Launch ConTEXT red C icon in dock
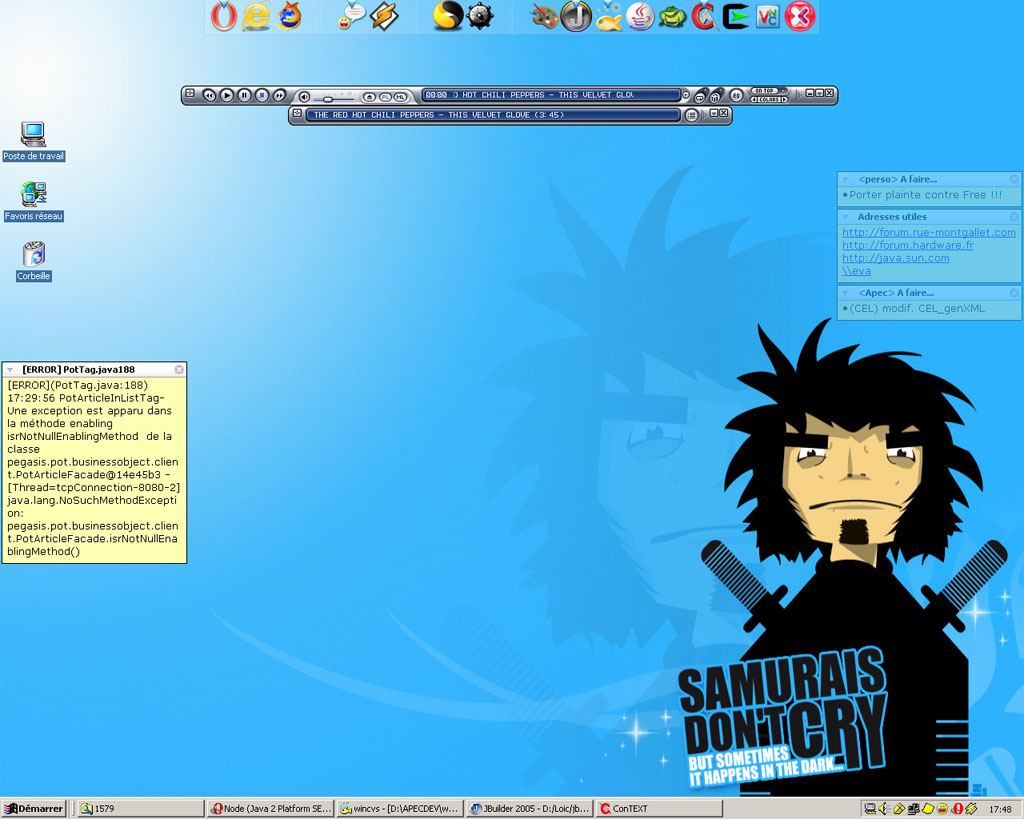Screen dimensions: 1024x819 coord(704,16)
